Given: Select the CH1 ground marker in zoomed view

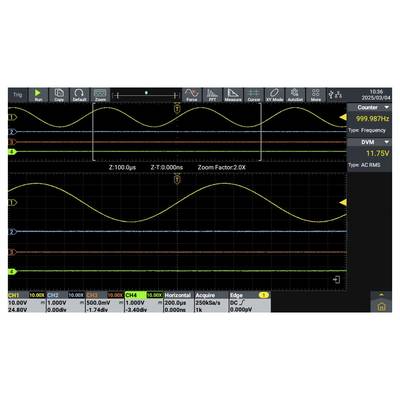Looking at the screenshot, I should coord(13,202).
